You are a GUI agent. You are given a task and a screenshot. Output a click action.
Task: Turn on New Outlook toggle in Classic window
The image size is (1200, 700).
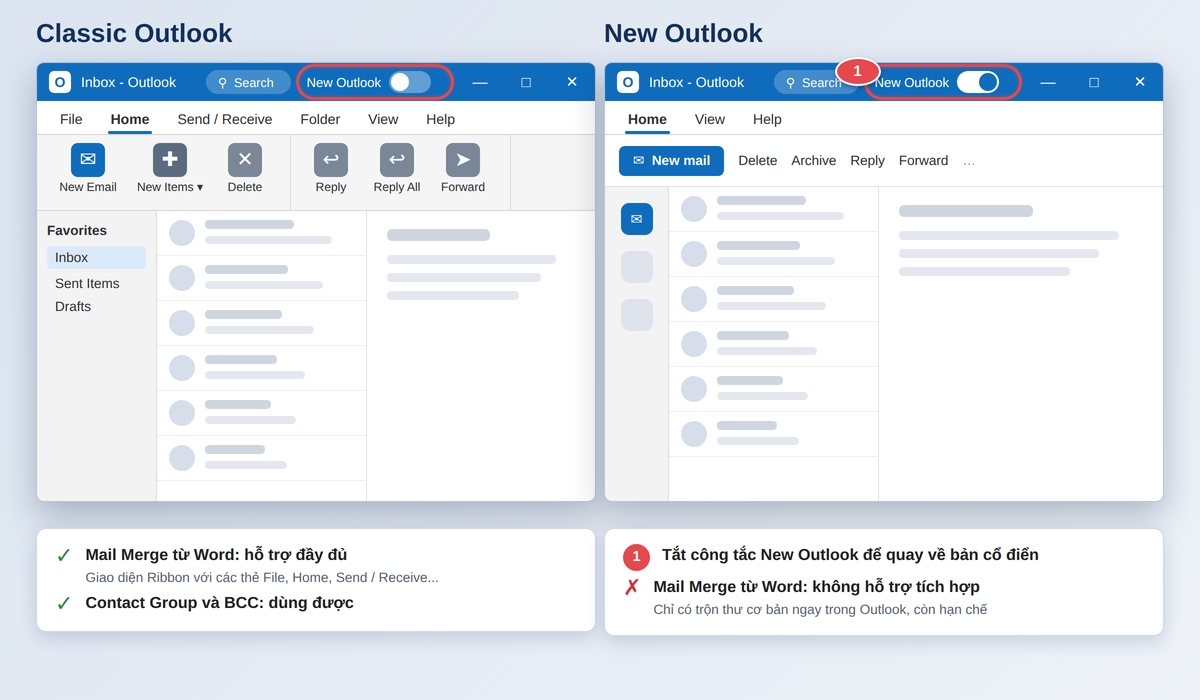(x=410, y=82)
